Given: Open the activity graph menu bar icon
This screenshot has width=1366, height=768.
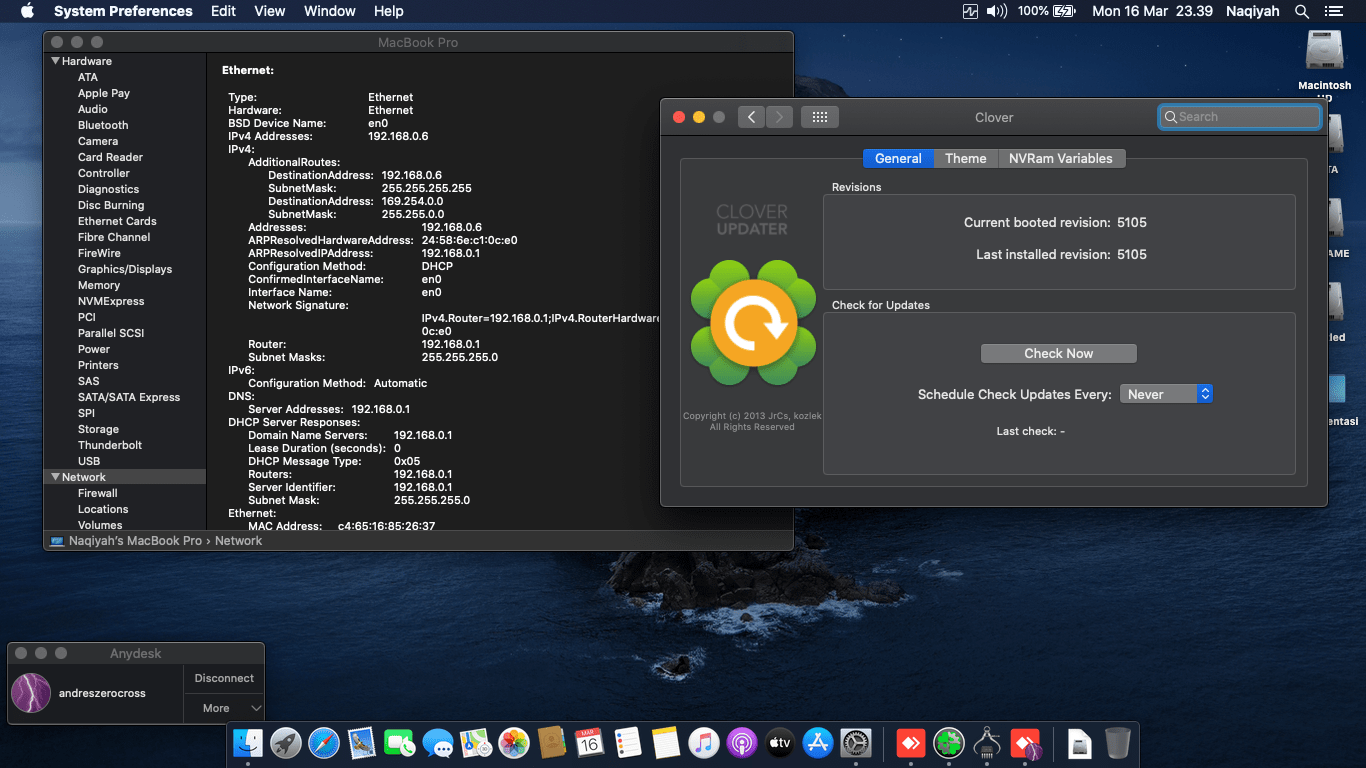Looking at the screenshot, I should [x=970, y=11].
